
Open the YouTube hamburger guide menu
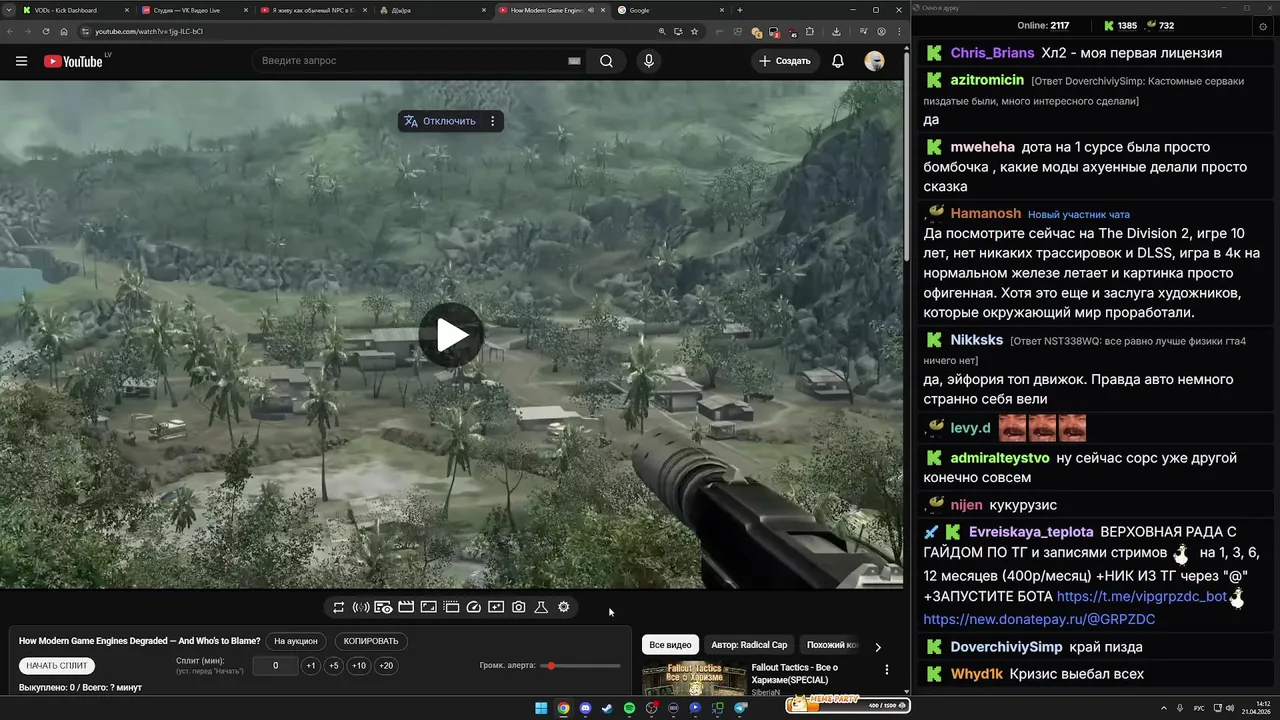click(21, 61)
